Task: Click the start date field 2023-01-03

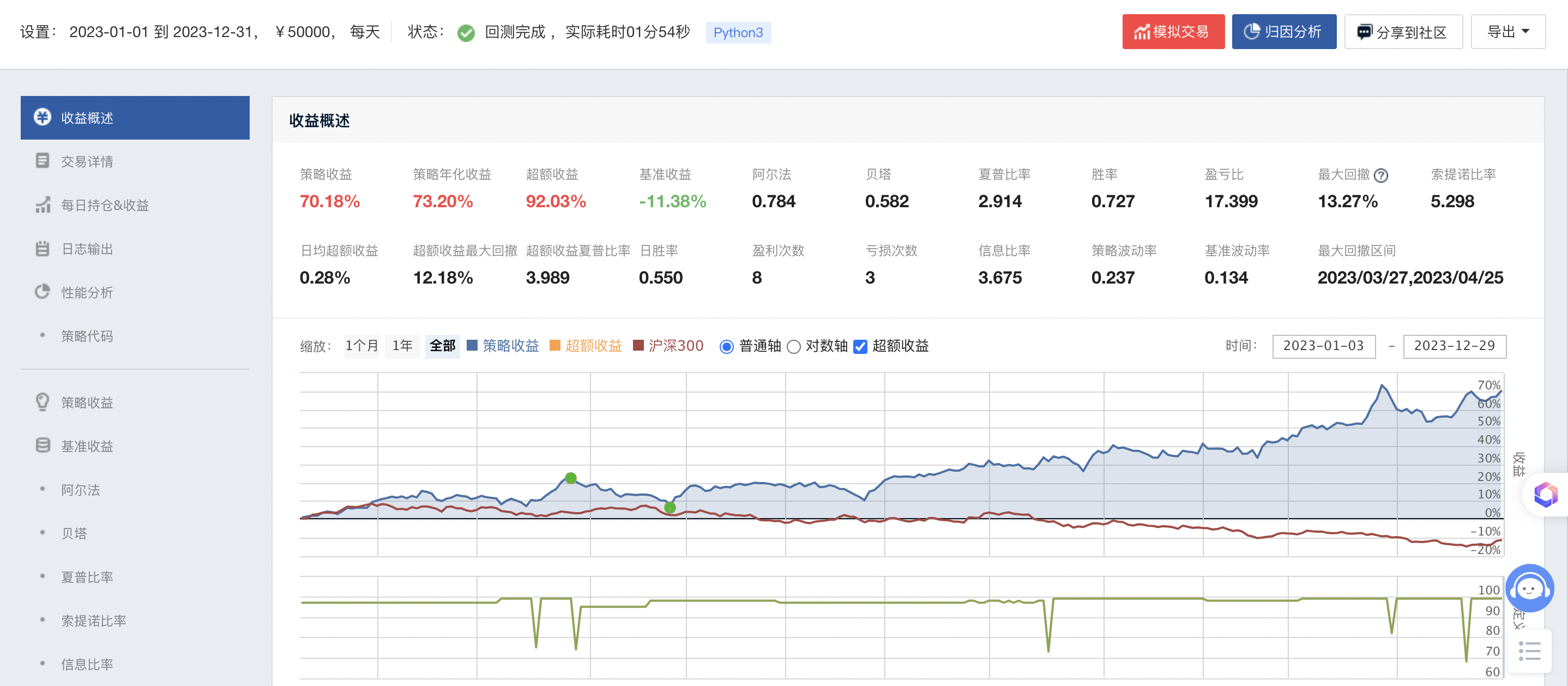Action: point(1323,346)
